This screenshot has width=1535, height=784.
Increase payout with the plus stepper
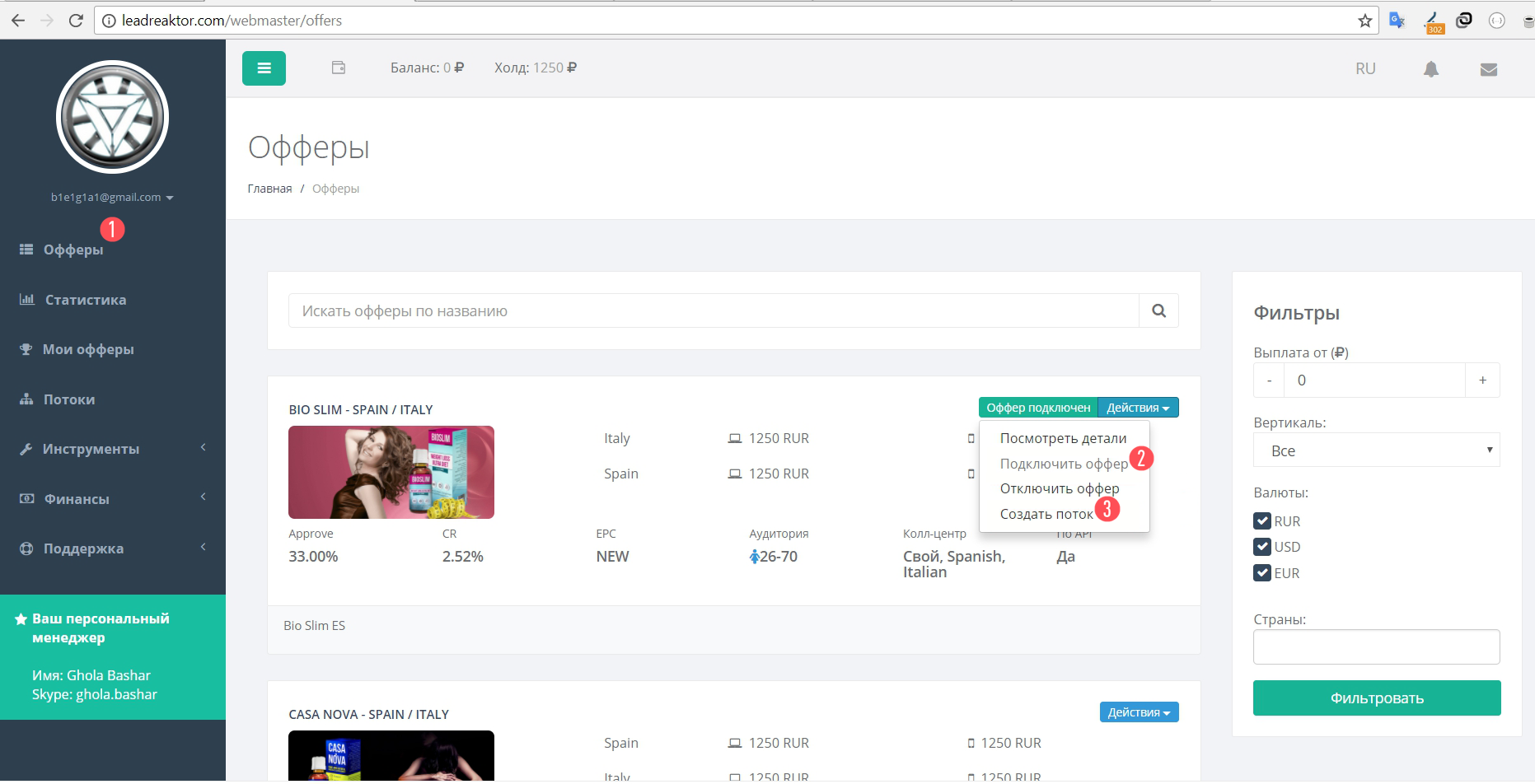click(x=1482, y=380)
